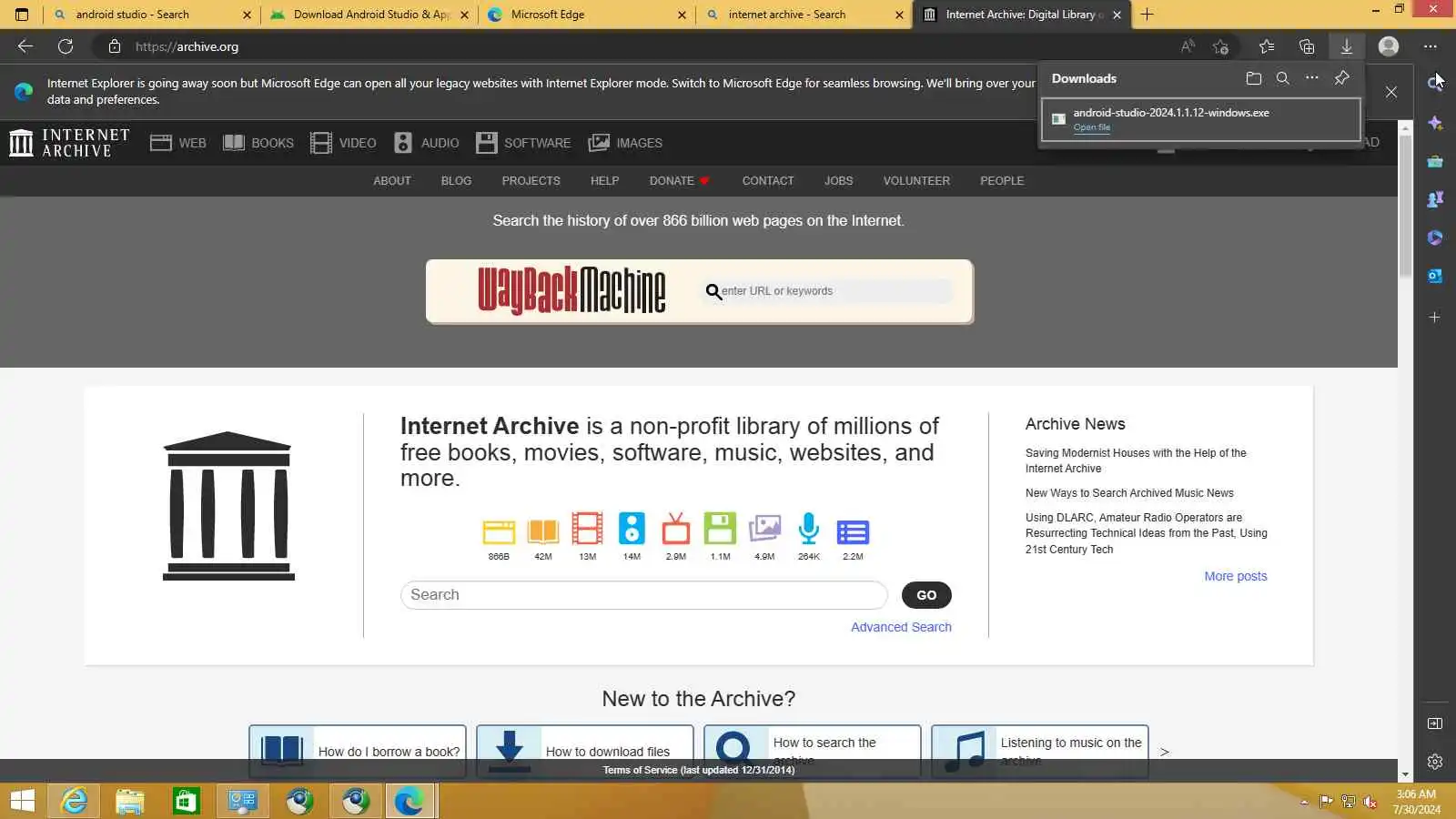Open the sidebar Games chess icon
This screenshot has width=1456, height=819.
coord(1435,199)
